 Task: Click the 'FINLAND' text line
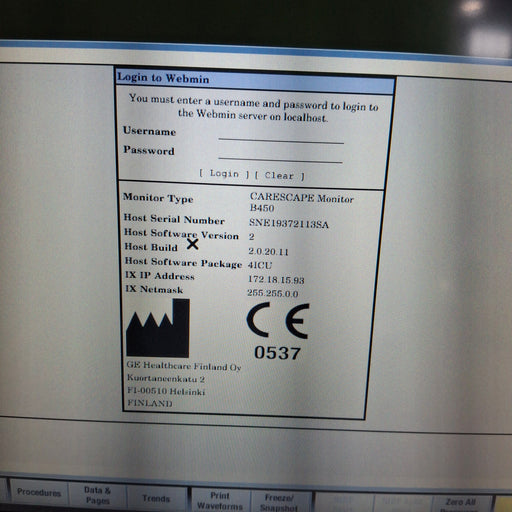pyautogui.click(x=150, y=403)
